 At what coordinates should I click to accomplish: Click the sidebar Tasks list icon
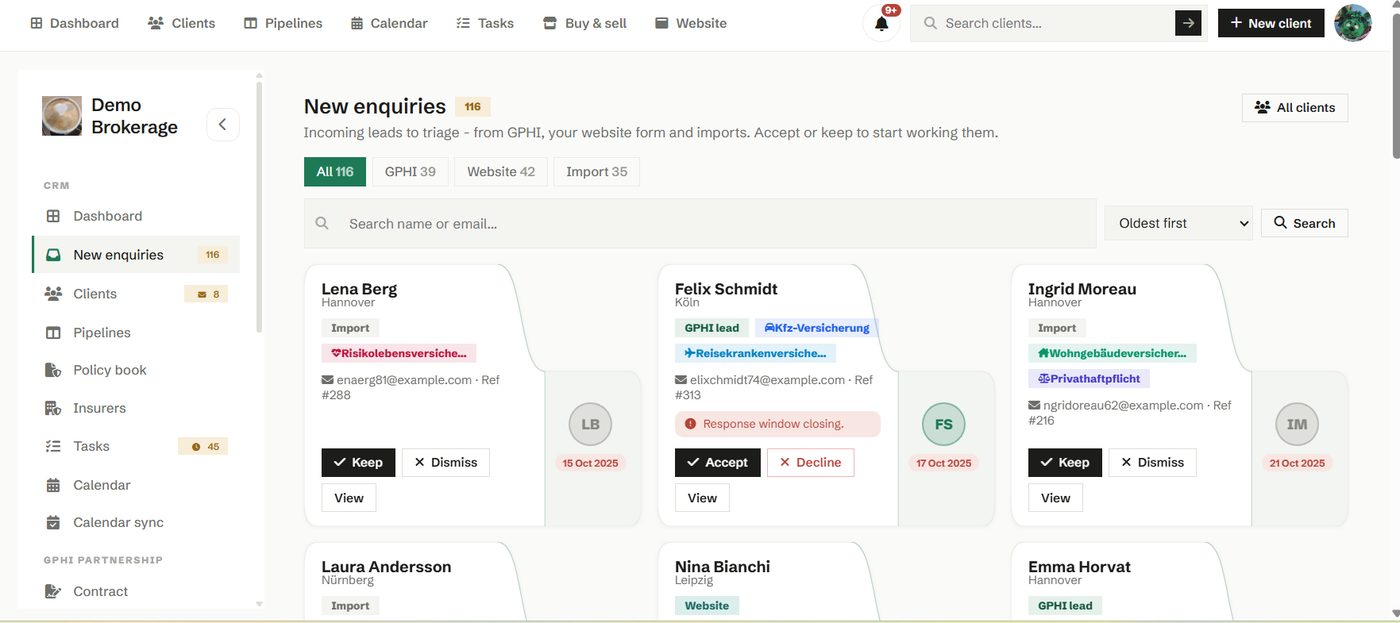(x=53, y=446)
